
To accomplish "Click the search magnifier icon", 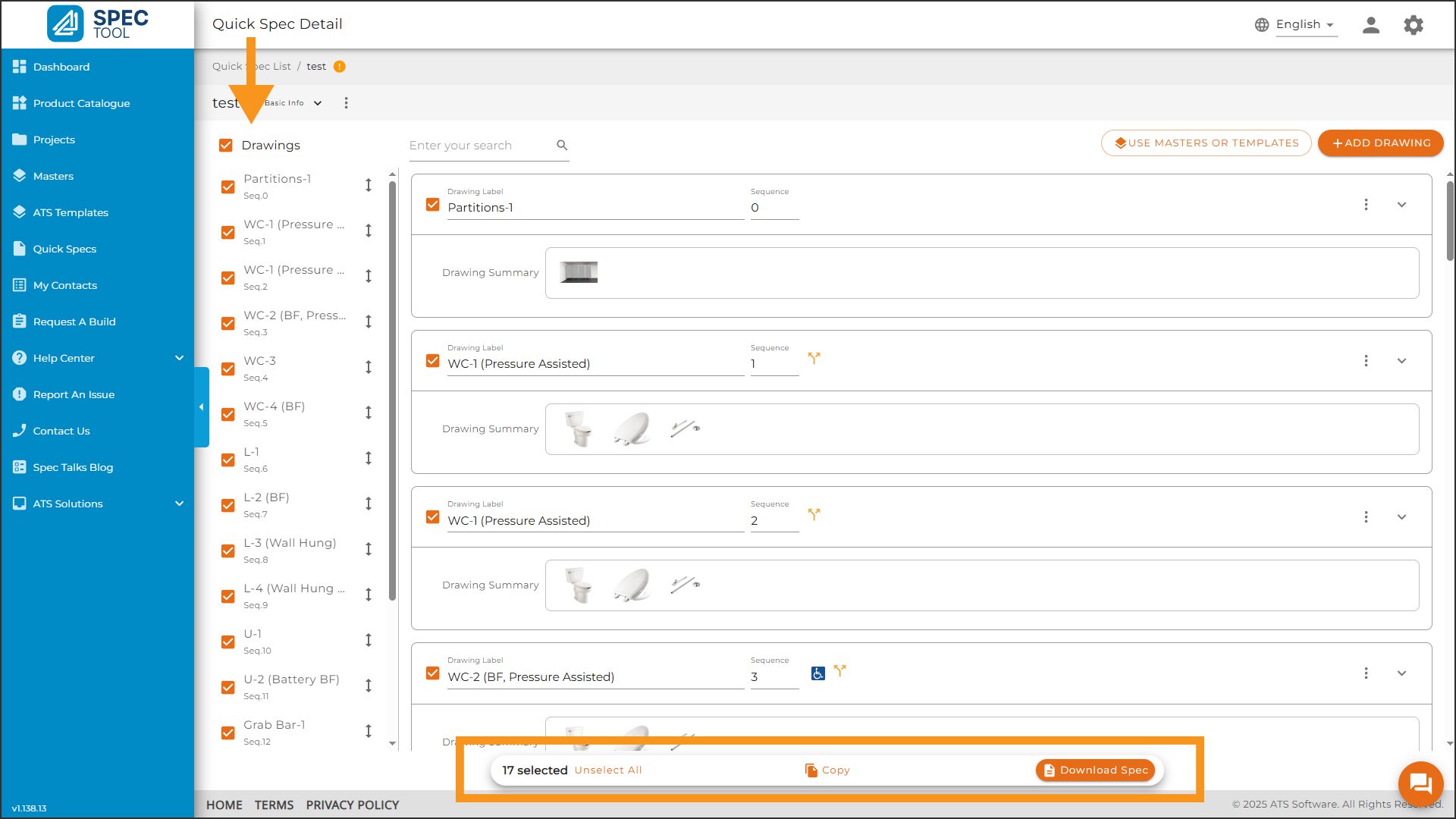I will [562, 145].
